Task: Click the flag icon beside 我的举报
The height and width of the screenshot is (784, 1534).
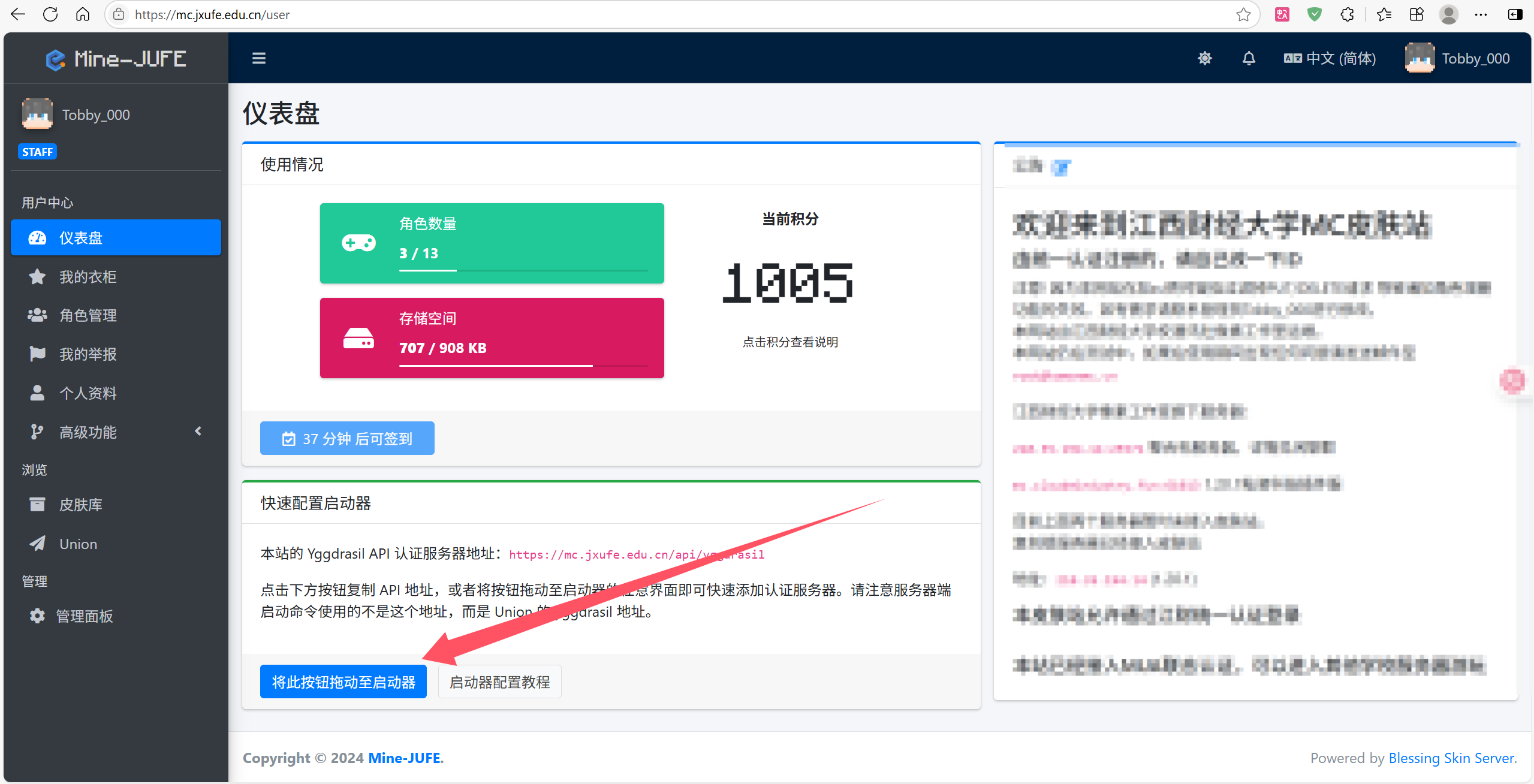Action: 37,354
